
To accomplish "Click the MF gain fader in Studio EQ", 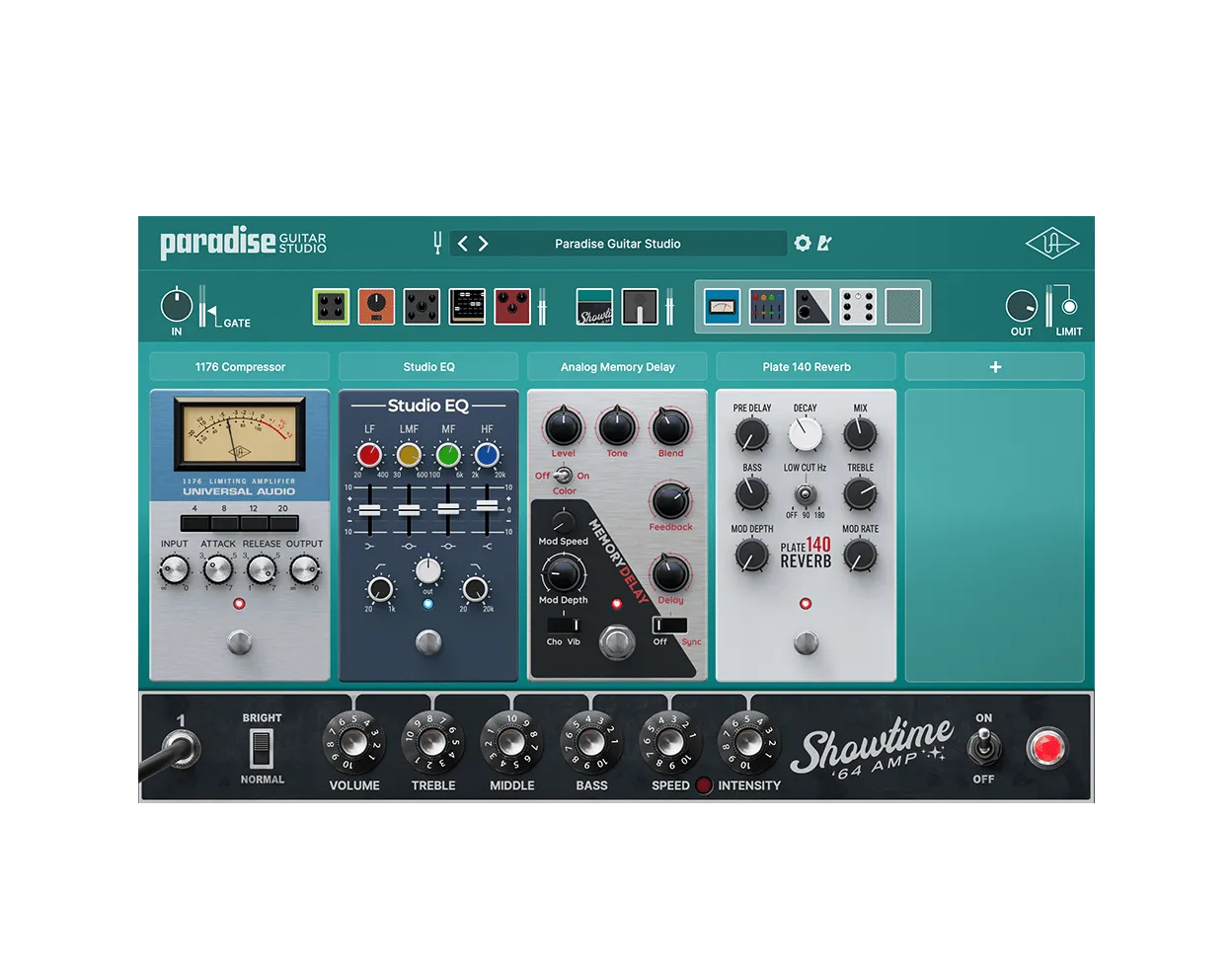I will click(448, 508).
